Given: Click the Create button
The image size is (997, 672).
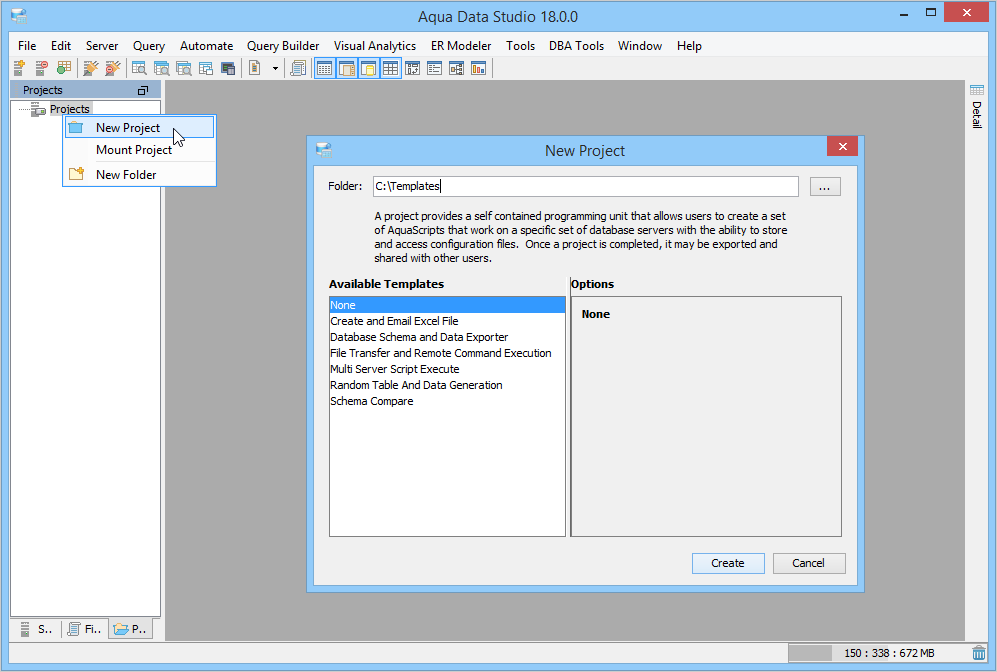Looking at the screenshot, I should pyautogui.click(x=728, y=563).
